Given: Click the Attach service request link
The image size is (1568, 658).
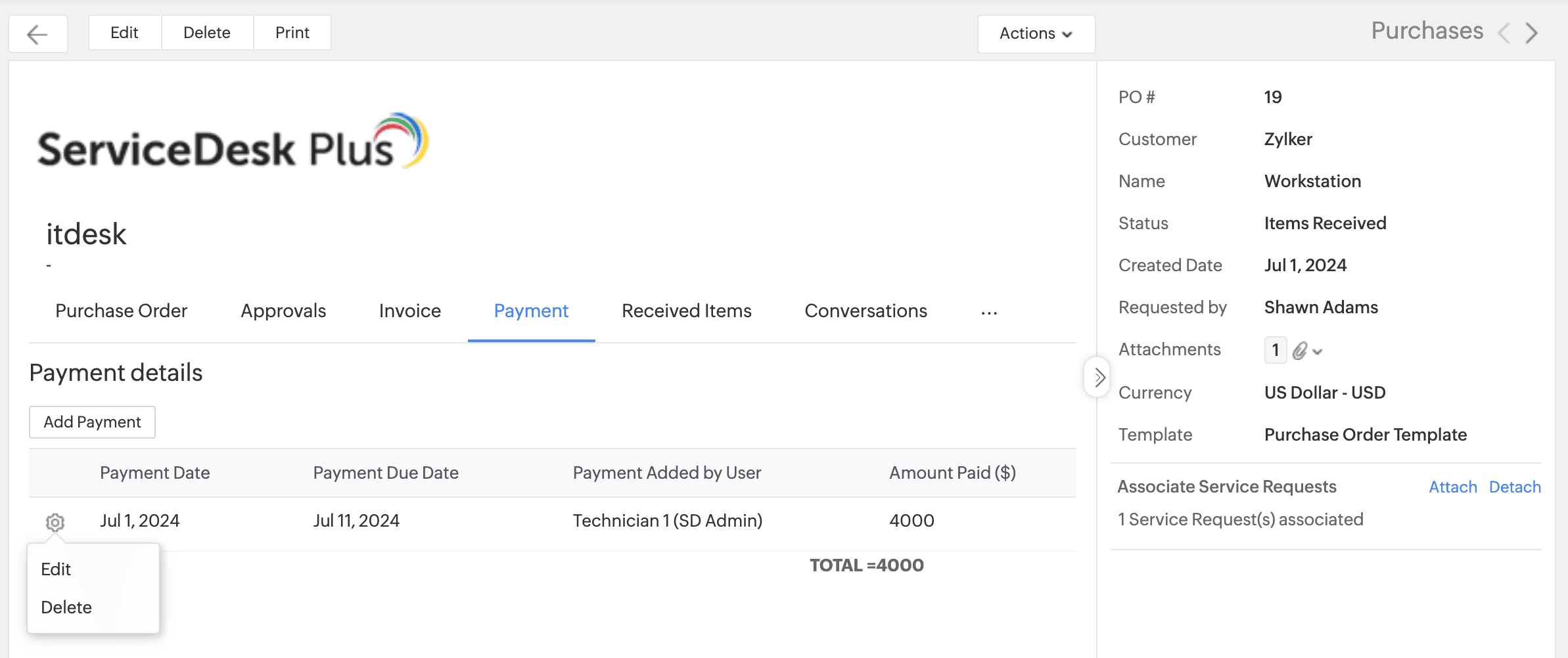Looking at the screenshot, I should pos(1452,487).
